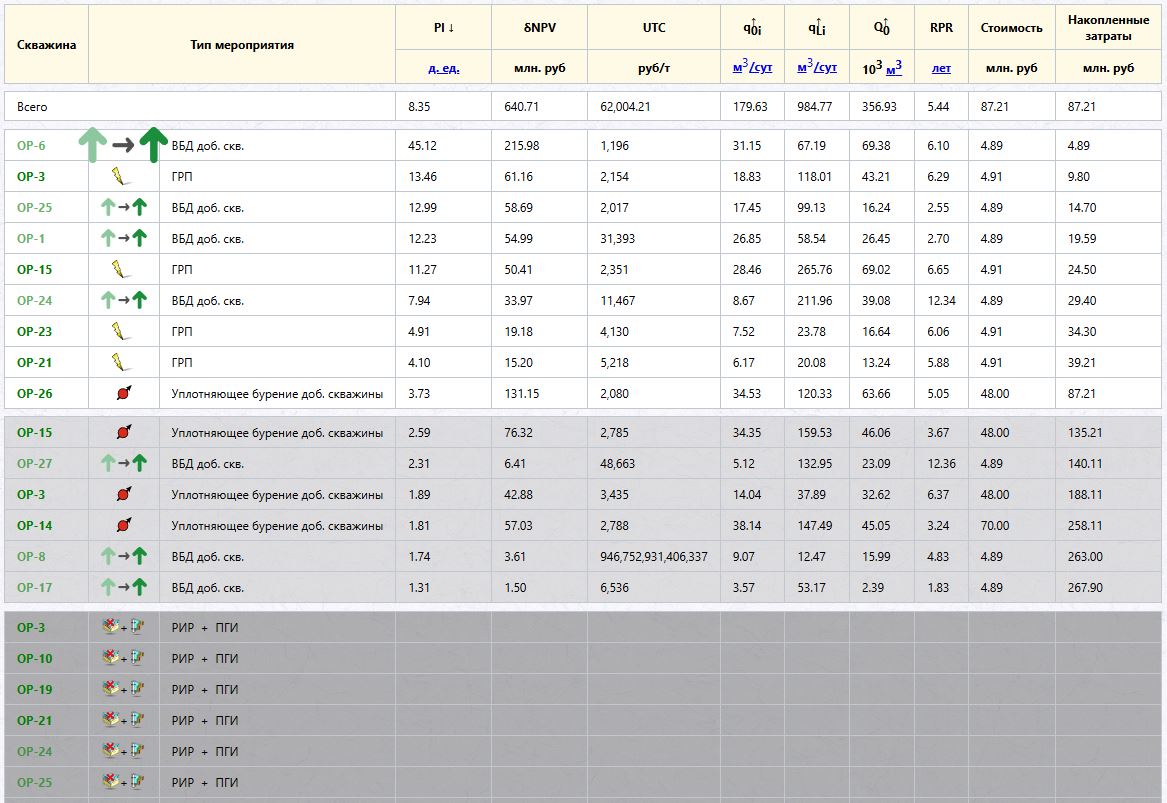Click the ГРП icon for OP-21

click(121, 362)
